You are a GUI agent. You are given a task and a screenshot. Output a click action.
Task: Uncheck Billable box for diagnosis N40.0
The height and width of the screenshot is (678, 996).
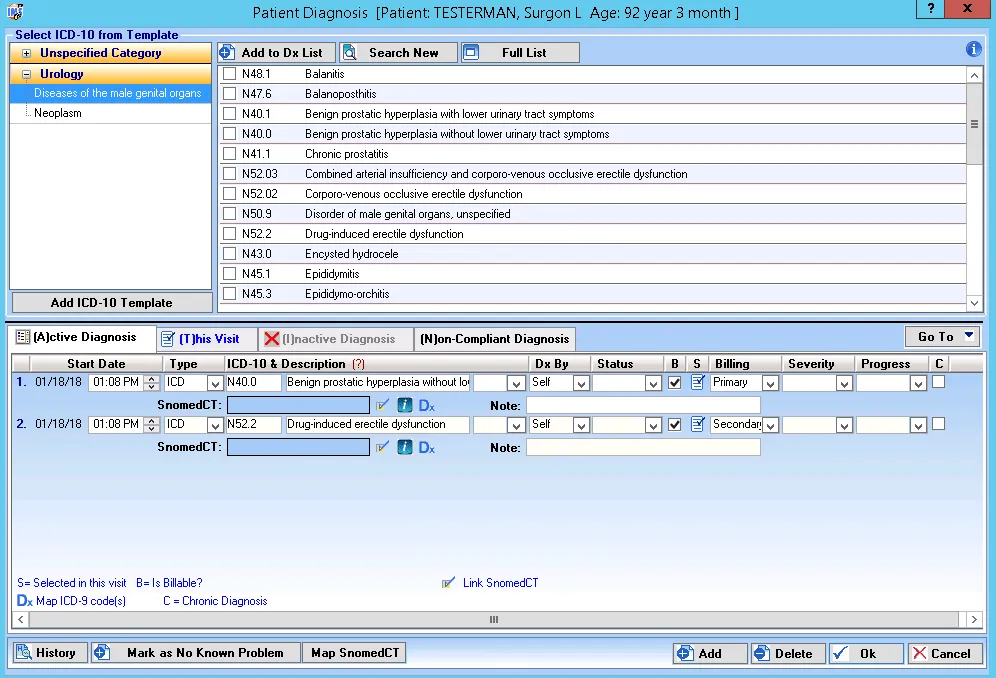(x=675, y=382)
